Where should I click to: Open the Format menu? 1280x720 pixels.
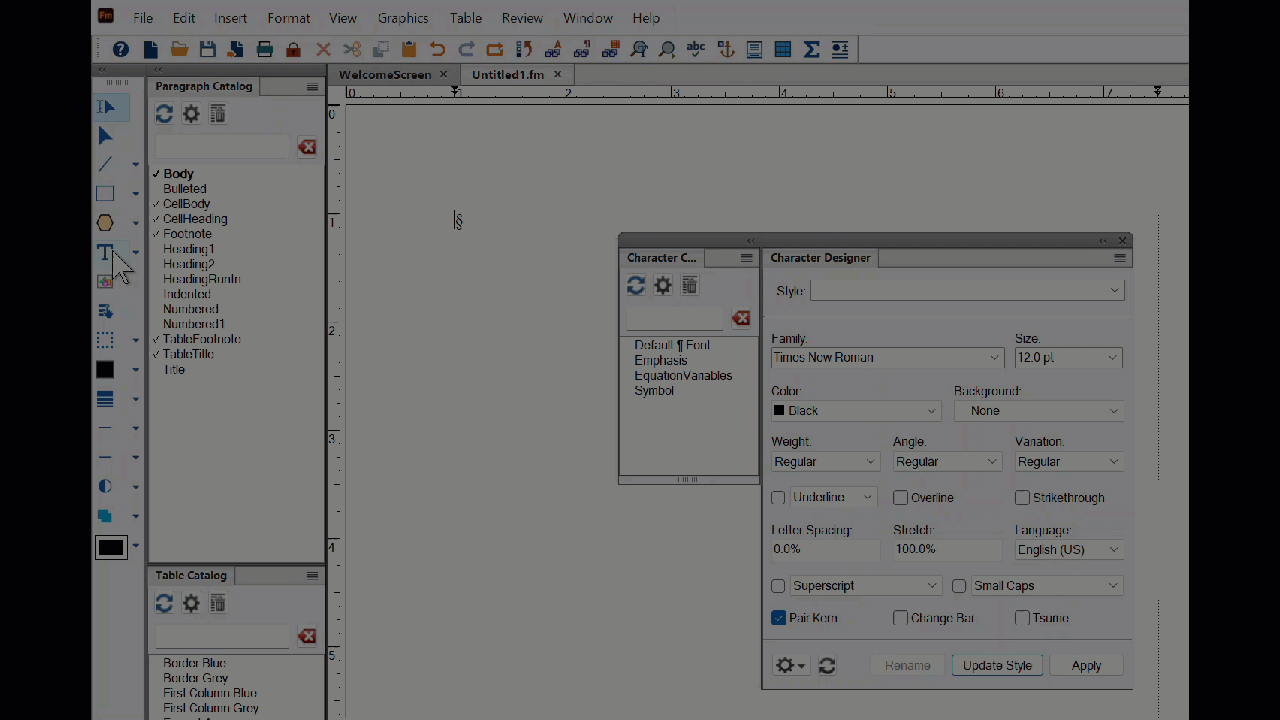288,18
